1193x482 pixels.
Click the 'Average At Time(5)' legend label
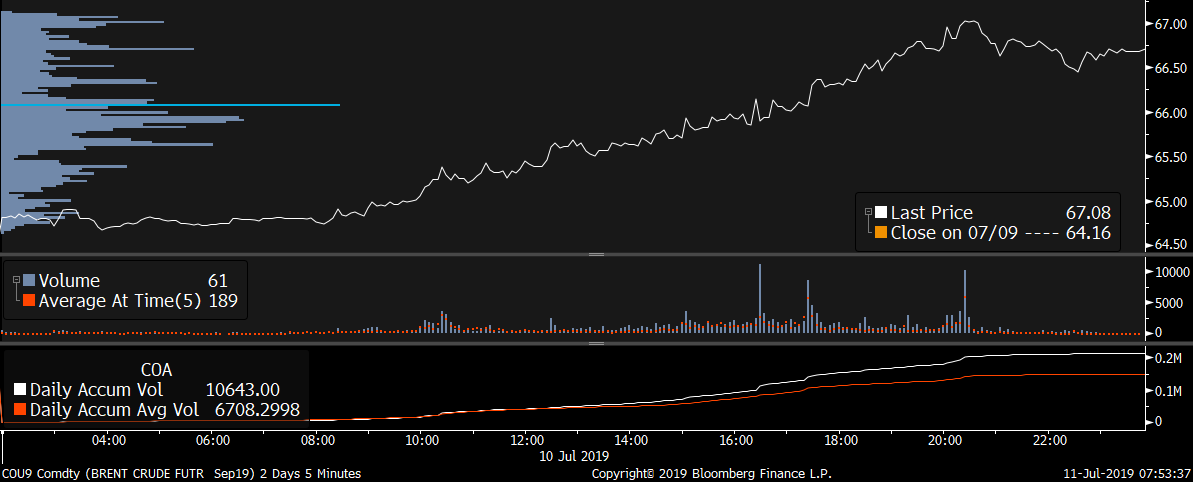pyautogui.click(x=120, y=301)
